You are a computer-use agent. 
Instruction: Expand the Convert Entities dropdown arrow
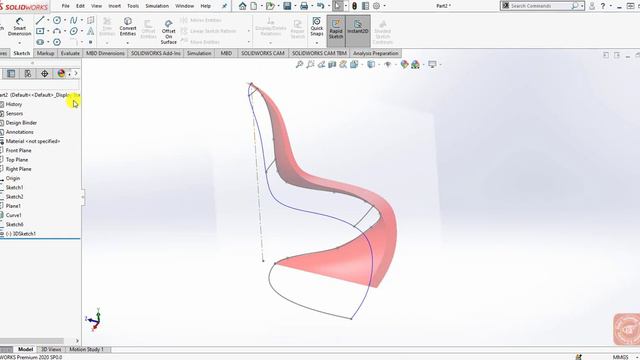(128, 42)
